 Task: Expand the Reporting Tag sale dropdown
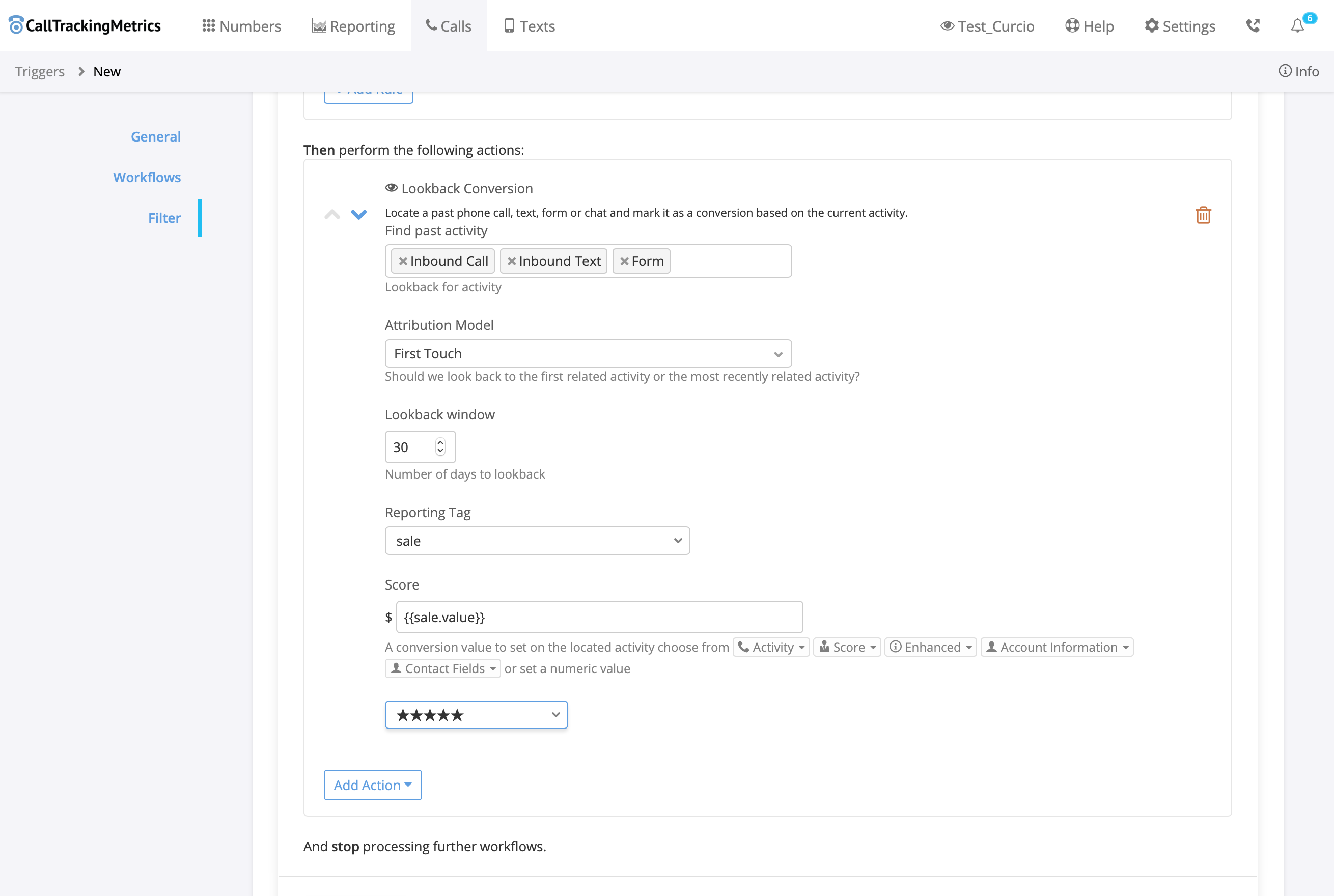[x=537, y=541]
